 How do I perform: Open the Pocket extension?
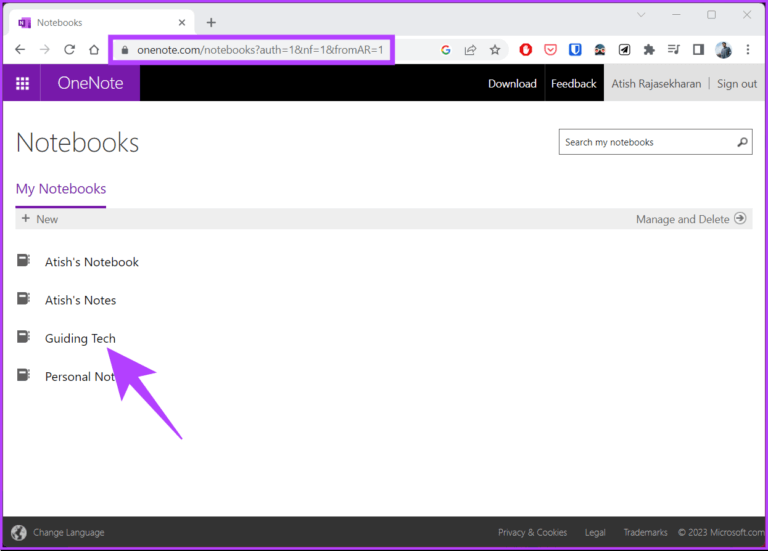pos(551,49)
